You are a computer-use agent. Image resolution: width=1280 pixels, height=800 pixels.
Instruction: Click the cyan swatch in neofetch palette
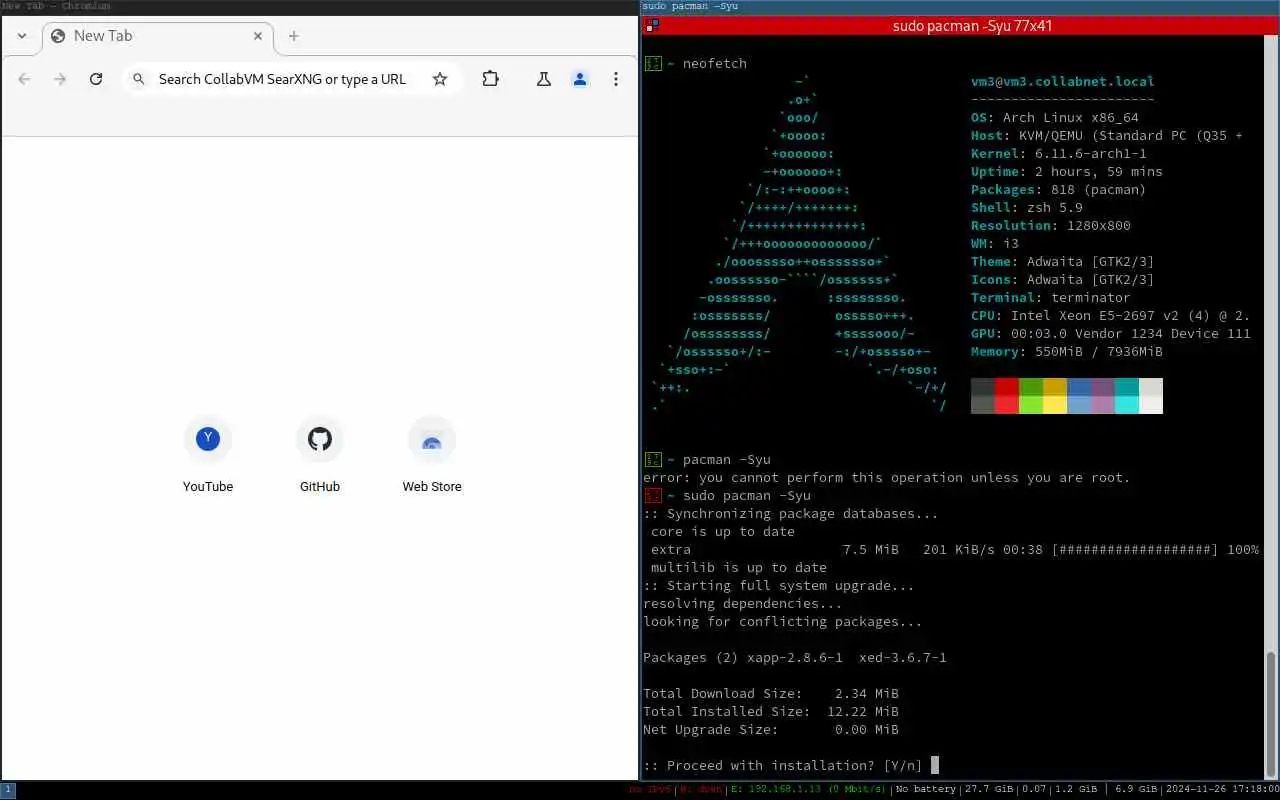point(1127,396)
